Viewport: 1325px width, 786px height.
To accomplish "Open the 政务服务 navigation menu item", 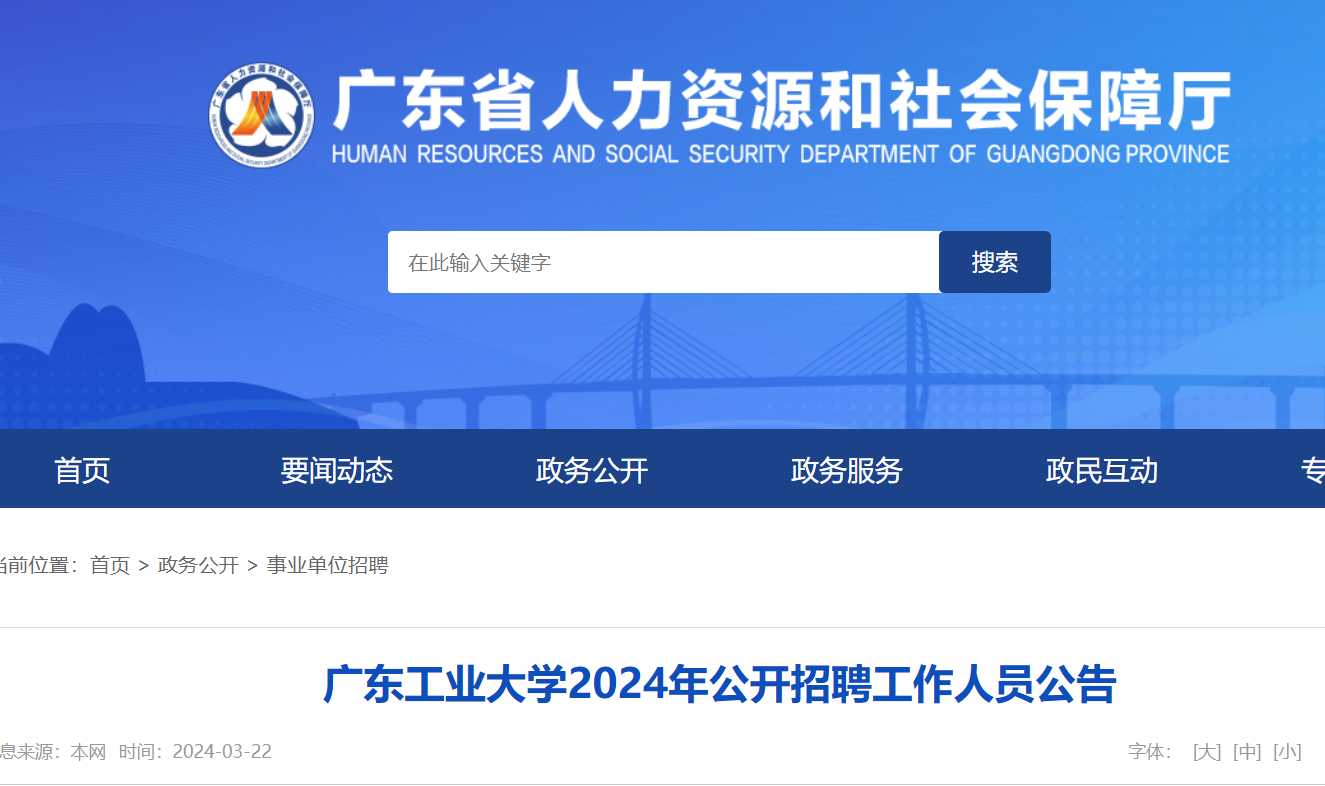I will (x=847, y=470).
